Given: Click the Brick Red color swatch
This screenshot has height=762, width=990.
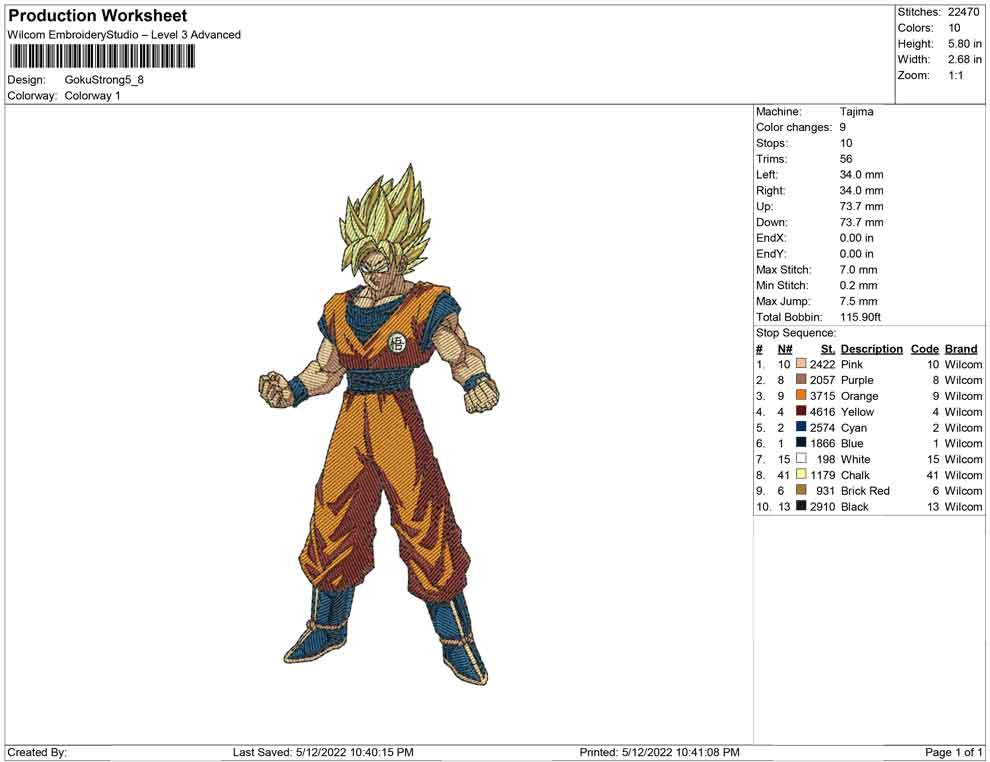Looking at the screenshot, I should (x=801, y=491).
